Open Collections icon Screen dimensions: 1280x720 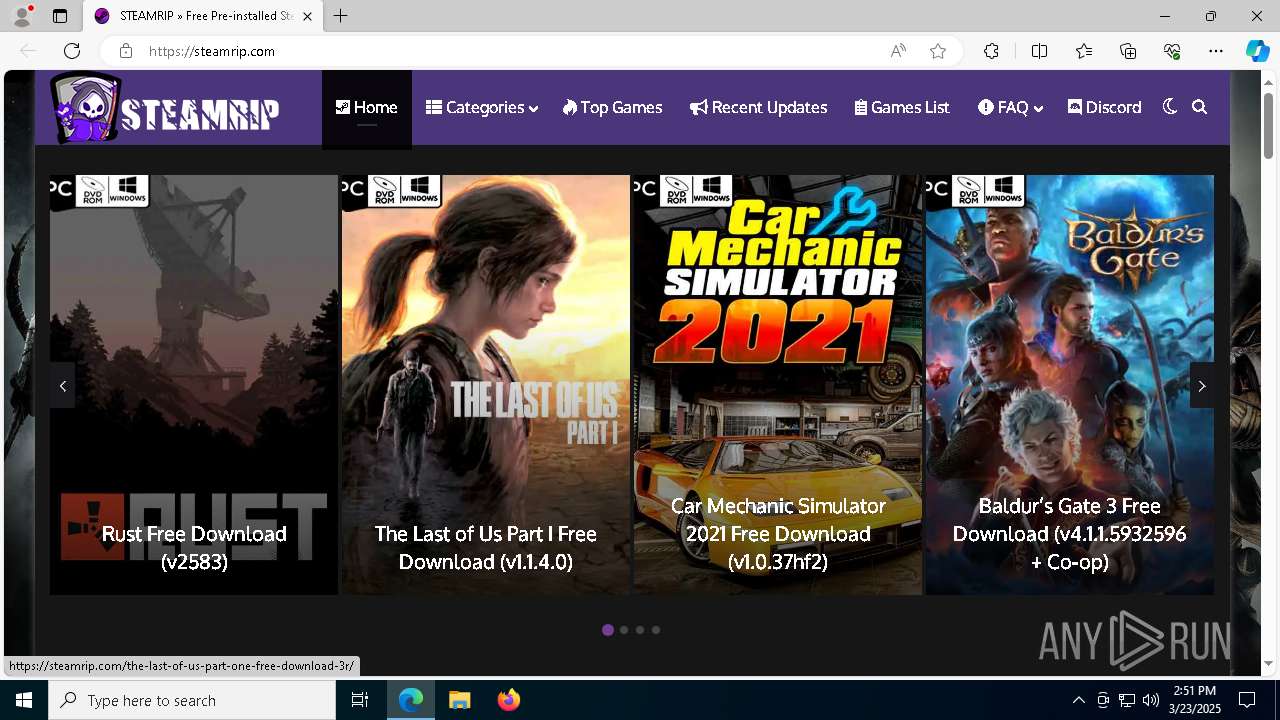tap(1128, 51)
